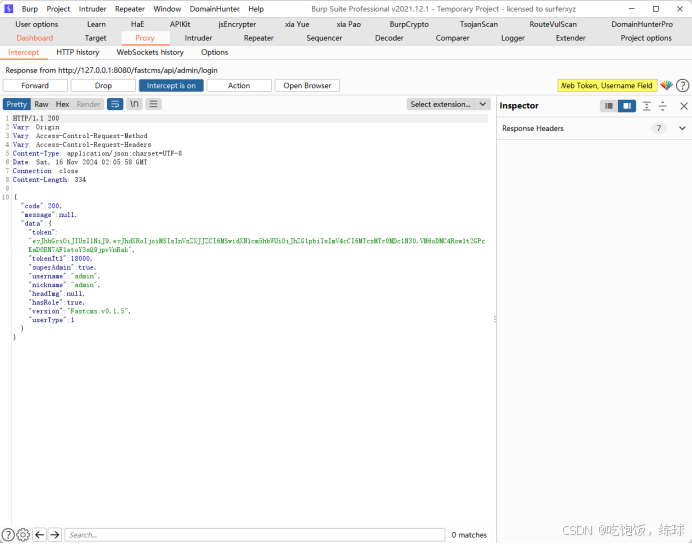Open help icon in search bar
The height and width of the screenshot is (544, 692).
8,535
